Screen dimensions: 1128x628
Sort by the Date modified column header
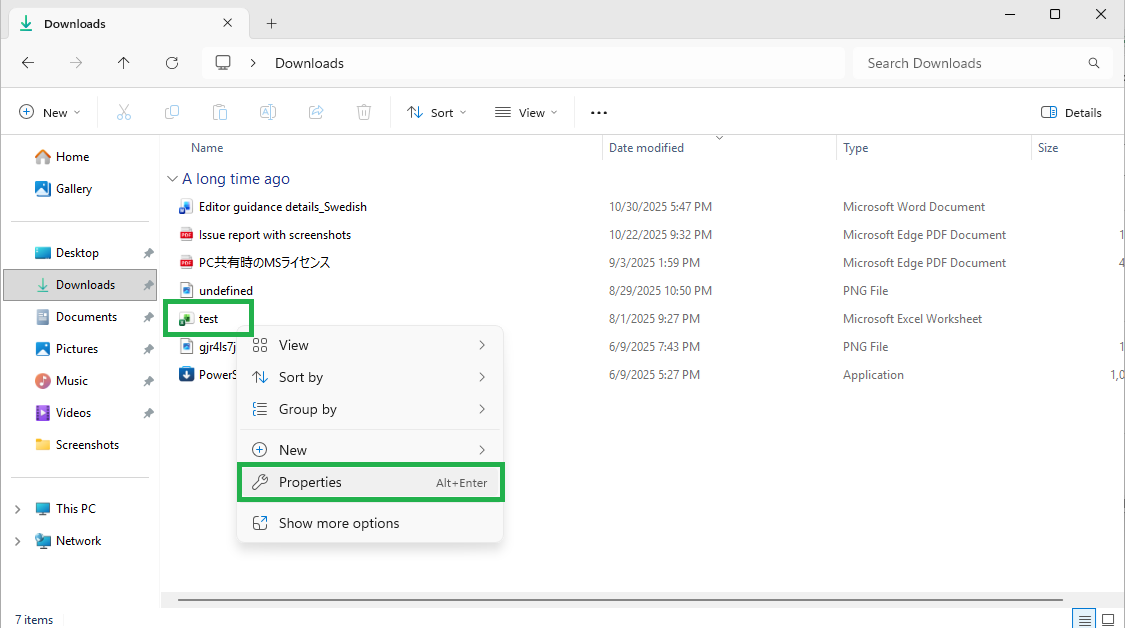click(646, 148)
